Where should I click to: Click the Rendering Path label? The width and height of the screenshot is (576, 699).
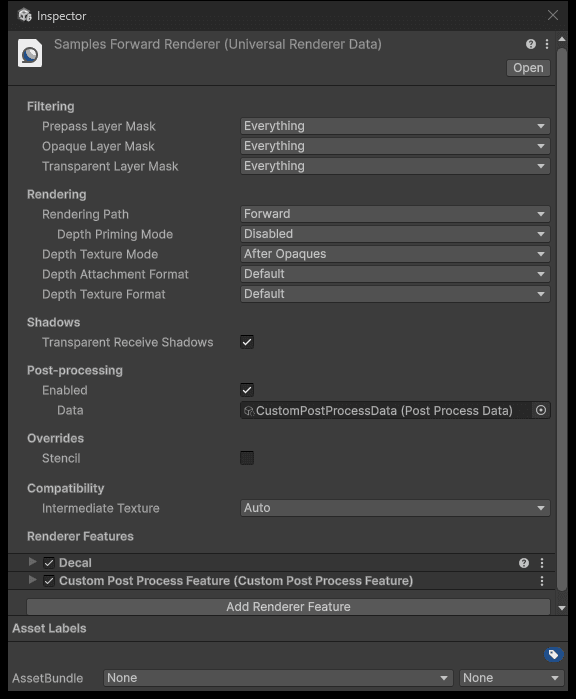pyautogui.click(x=85, y=214)
